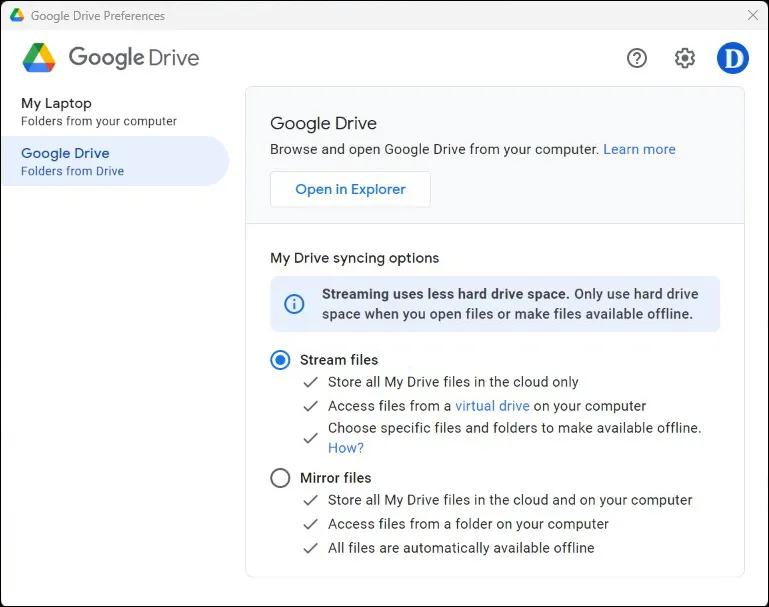Select the Mirror files radio button
The height and width of the screenshot is (607, 769).
(281, 478)
